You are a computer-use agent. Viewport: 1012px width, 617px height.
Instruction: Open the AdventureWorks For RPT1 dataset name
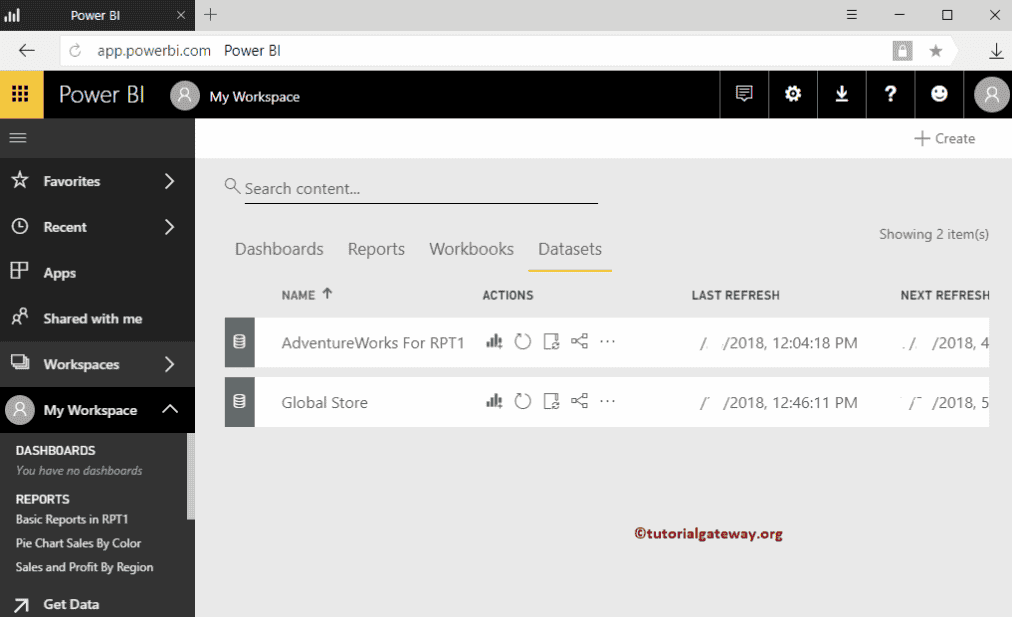coord(373,343)
